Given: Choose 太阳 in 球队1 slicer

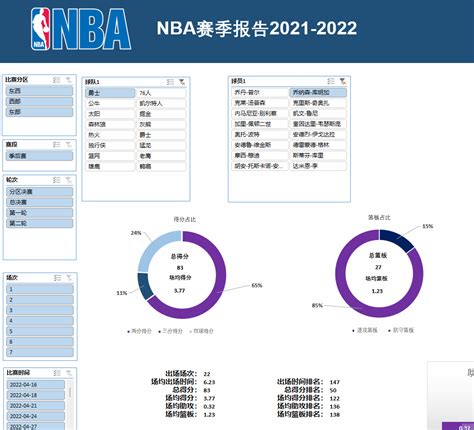Looking at the screenshot, I should (x=110, y=114).
